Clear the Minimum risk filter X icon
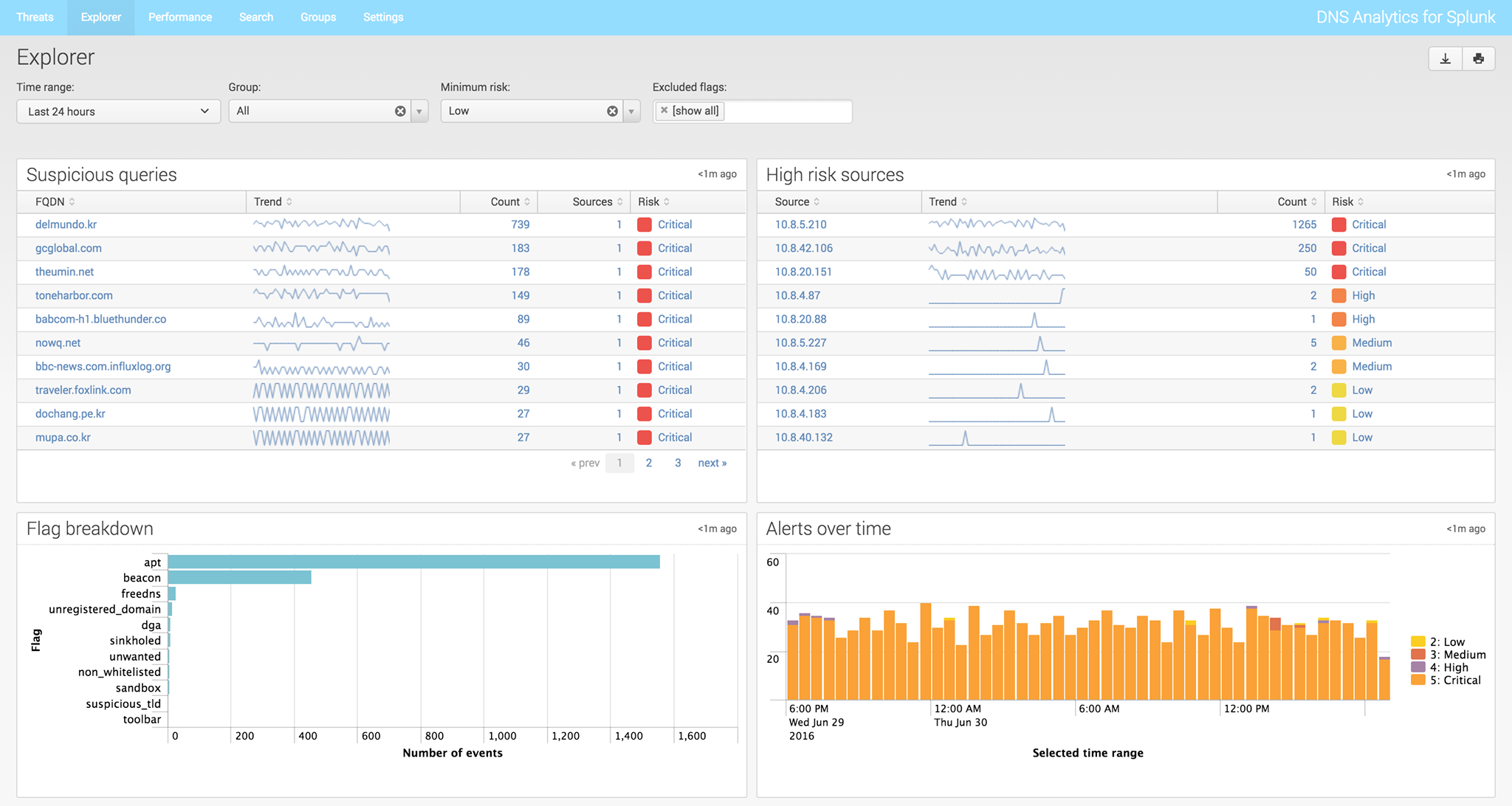Screen dimensions: 1512x806 (613, 111)
